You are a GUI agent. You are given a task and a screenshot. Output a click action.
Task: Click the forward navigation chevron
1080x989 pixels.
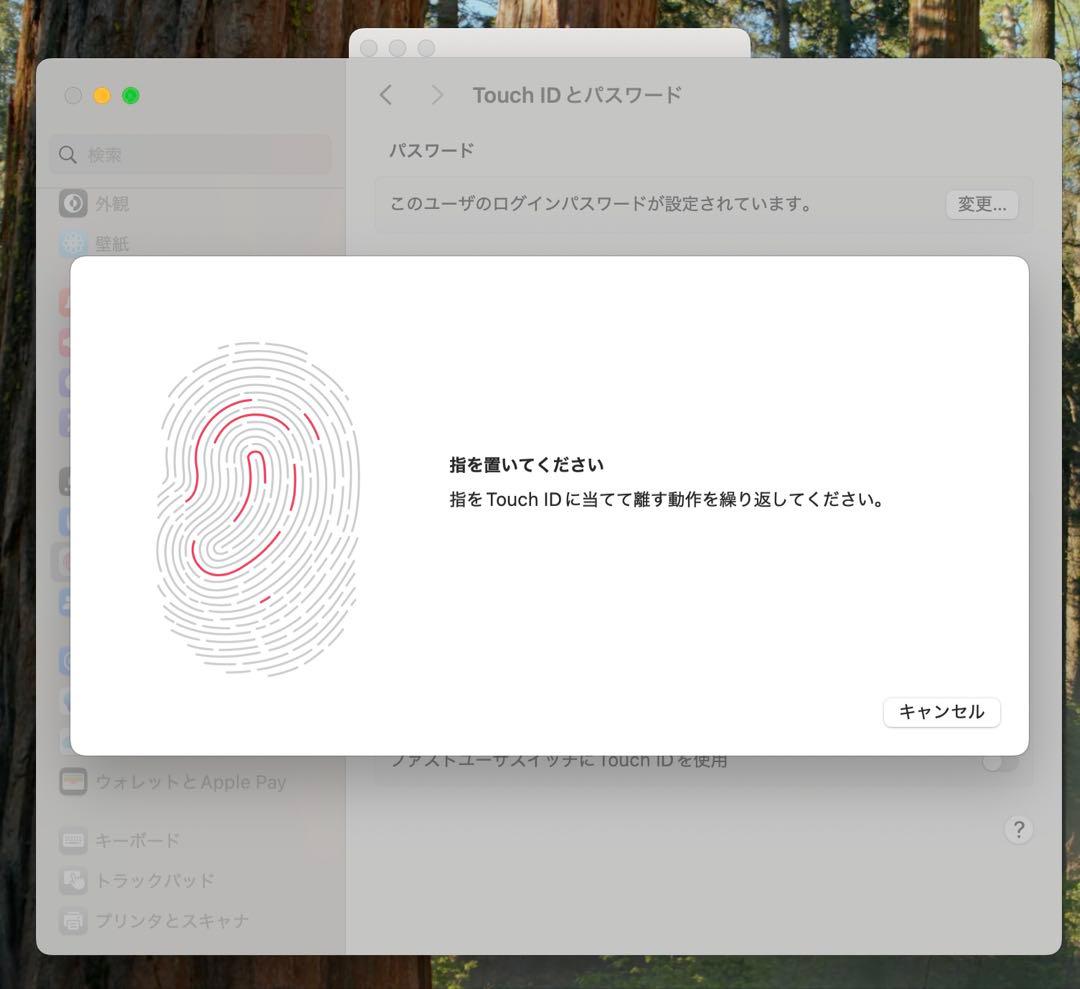(x=436, y=94)
